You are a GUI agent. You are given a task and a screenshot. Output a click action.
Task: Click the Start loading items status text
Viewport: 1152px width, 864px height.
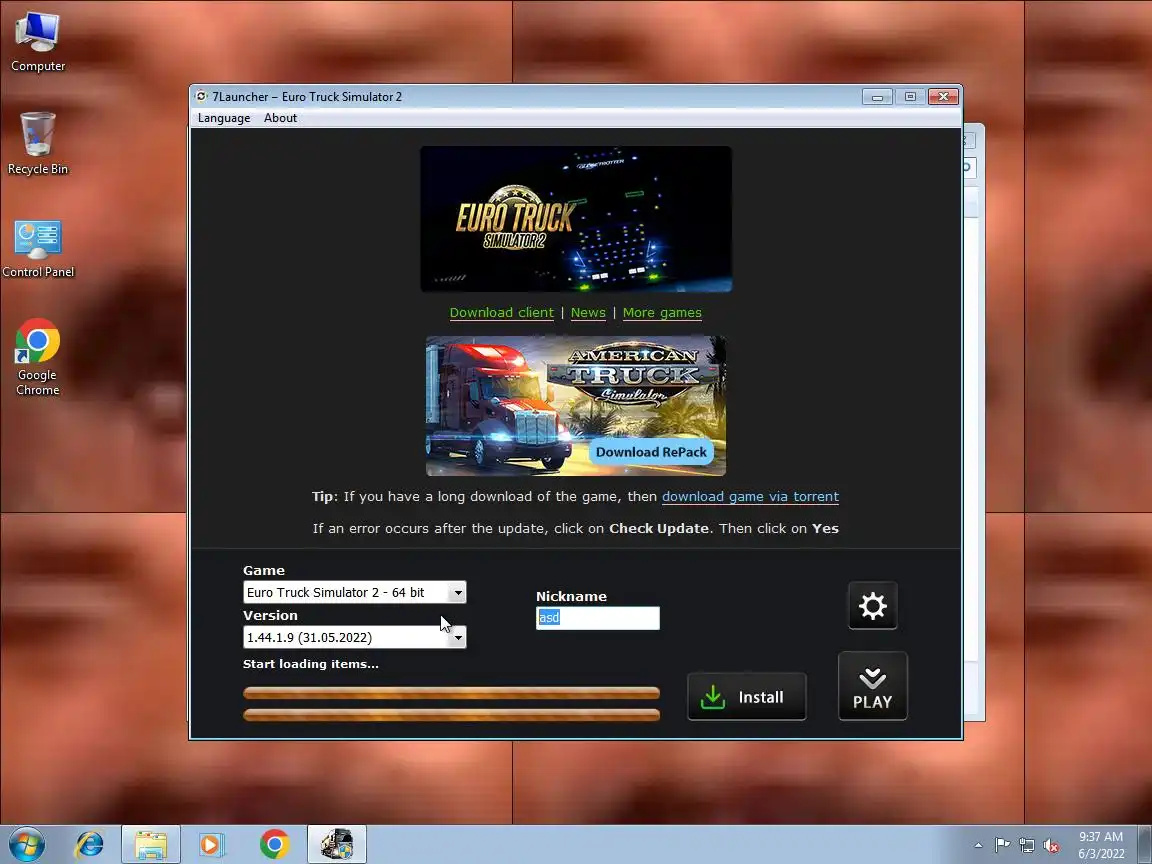(x=311, y=664)
